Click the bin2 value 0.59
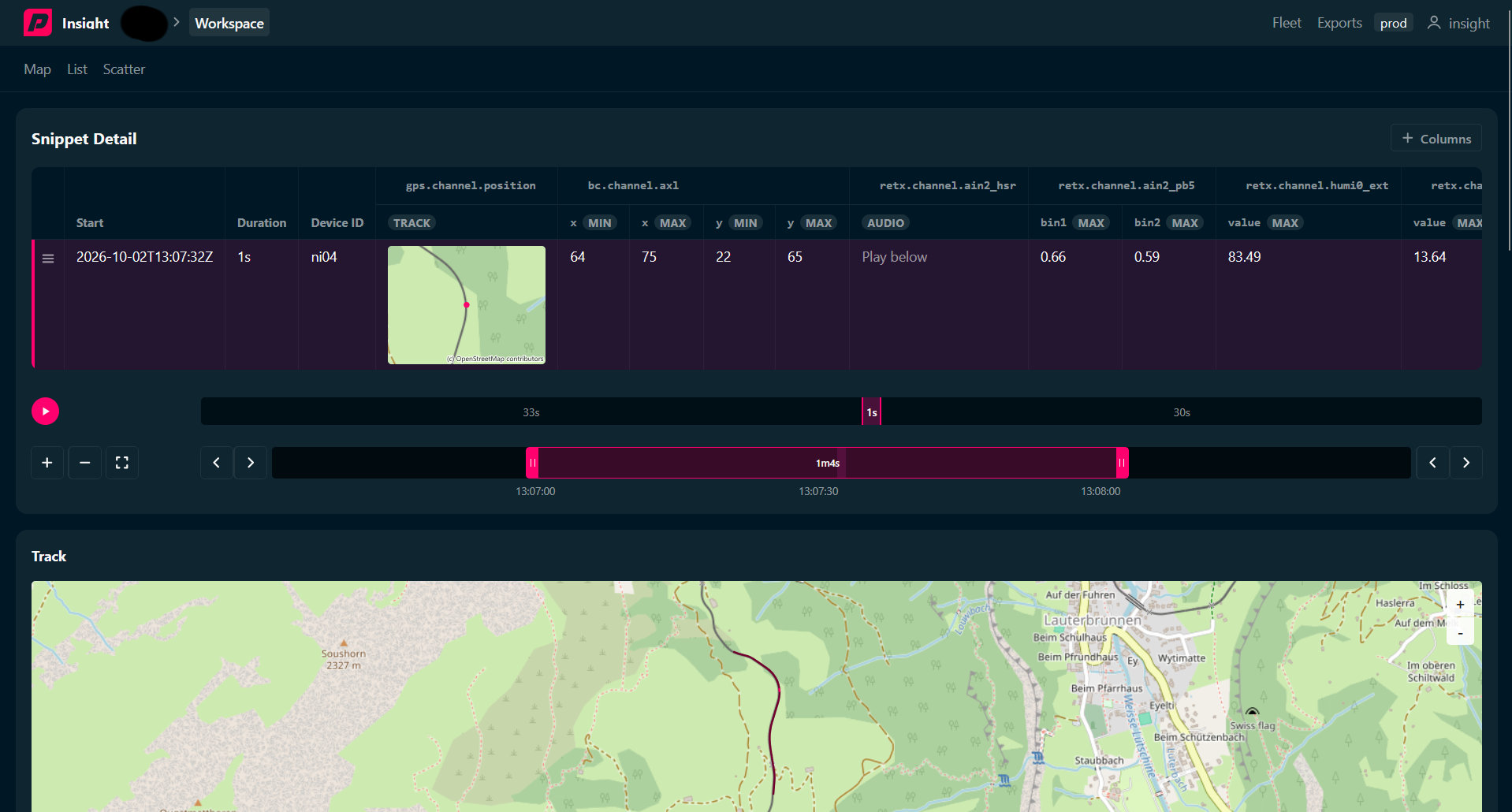The height and width of the screenshot is (812, 1512). (x=1146, y=257)
